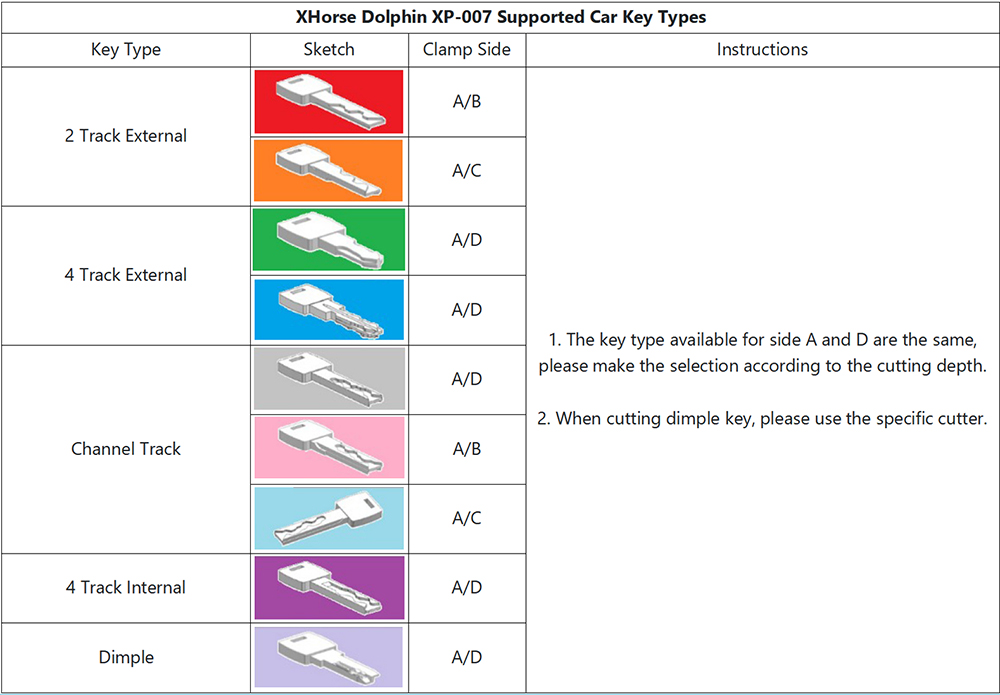This screenshot has height=695, width=1000.
Task: Click the gray Channel Track key sketch
Action: pos(328,379)
